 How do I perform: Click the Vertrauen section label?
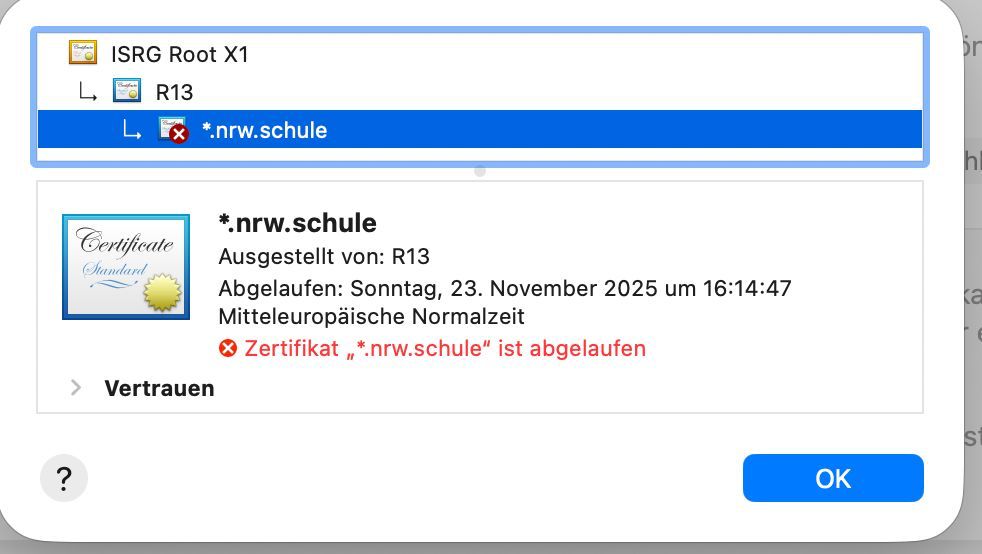click(159, 388)
